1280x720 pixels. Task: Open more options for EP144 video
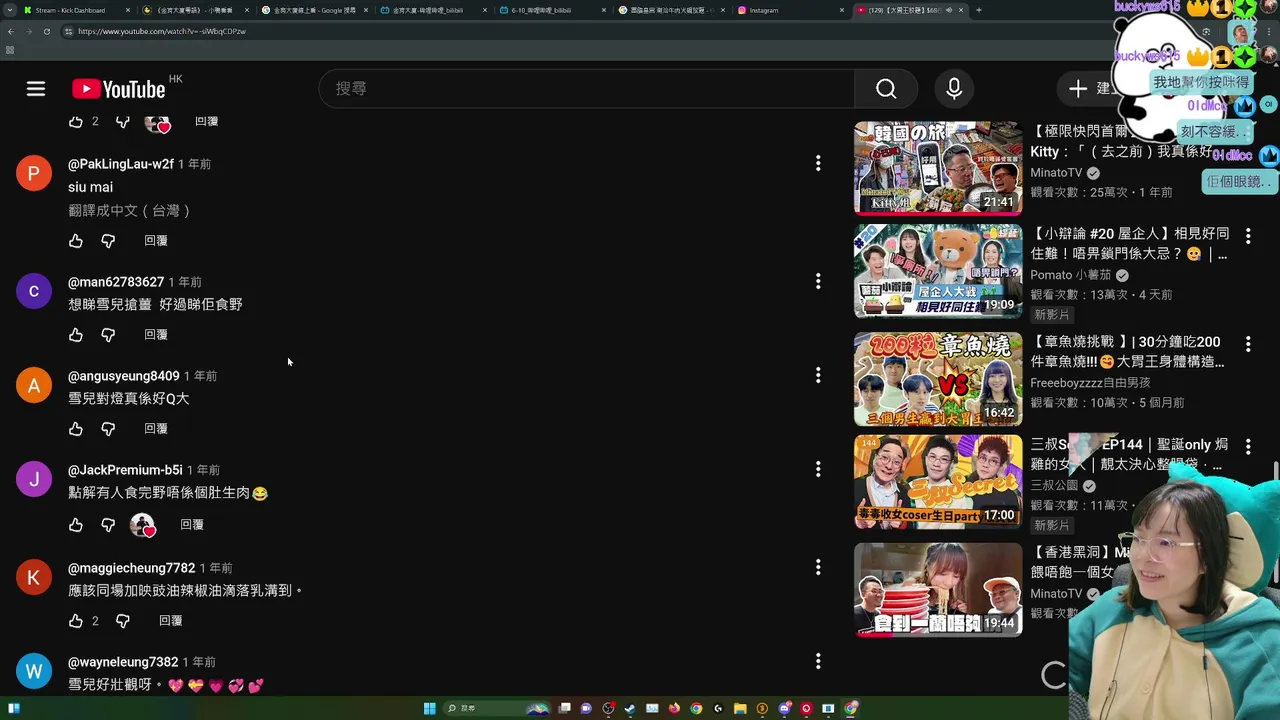click(1248, 446)
